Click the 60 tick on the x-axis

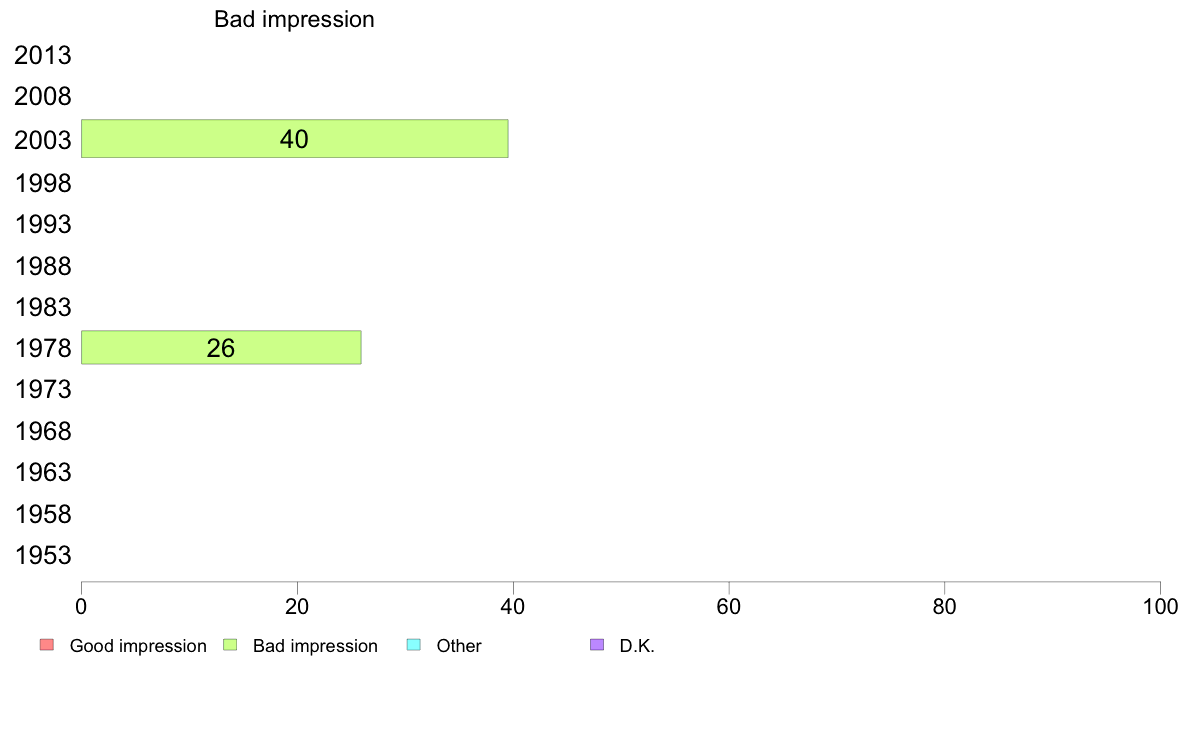(x=729, y=606)
